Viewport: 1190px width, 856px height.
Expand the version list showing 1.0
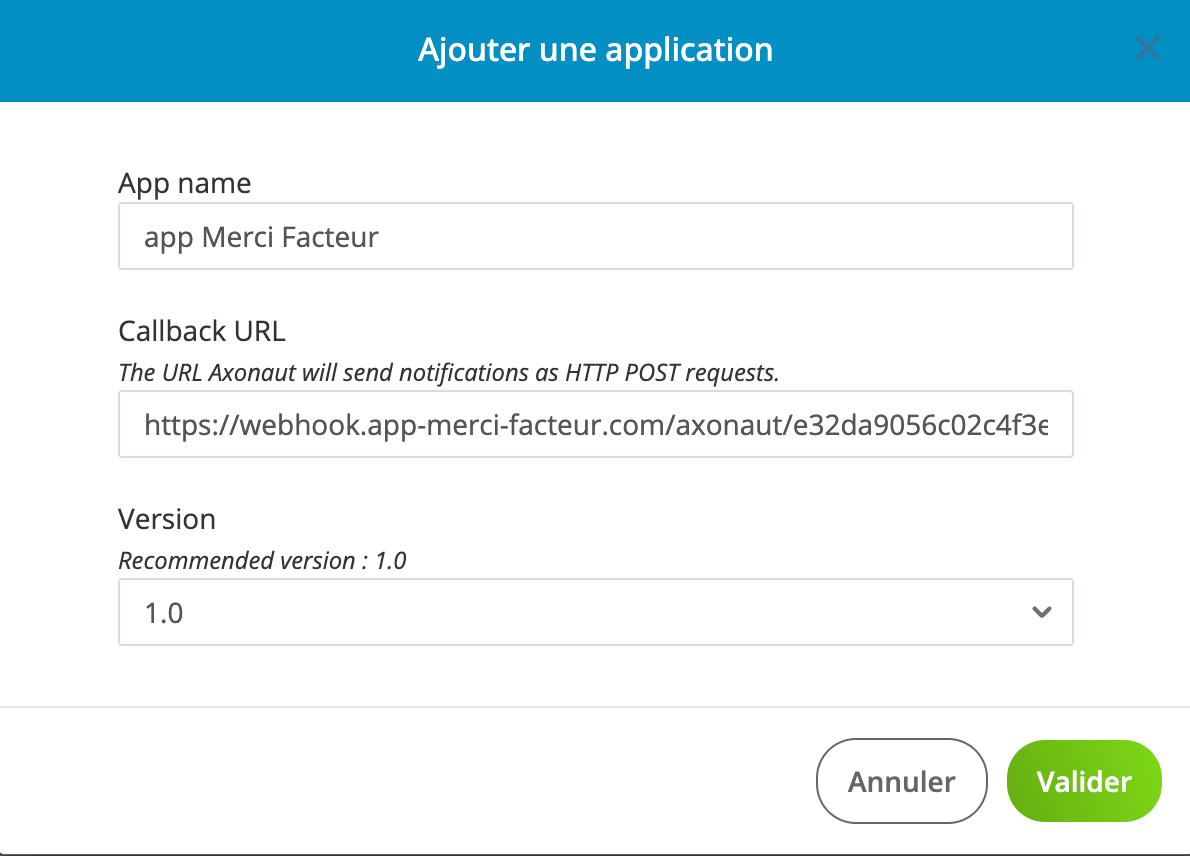pyautogui.click(x=596, y=611)
